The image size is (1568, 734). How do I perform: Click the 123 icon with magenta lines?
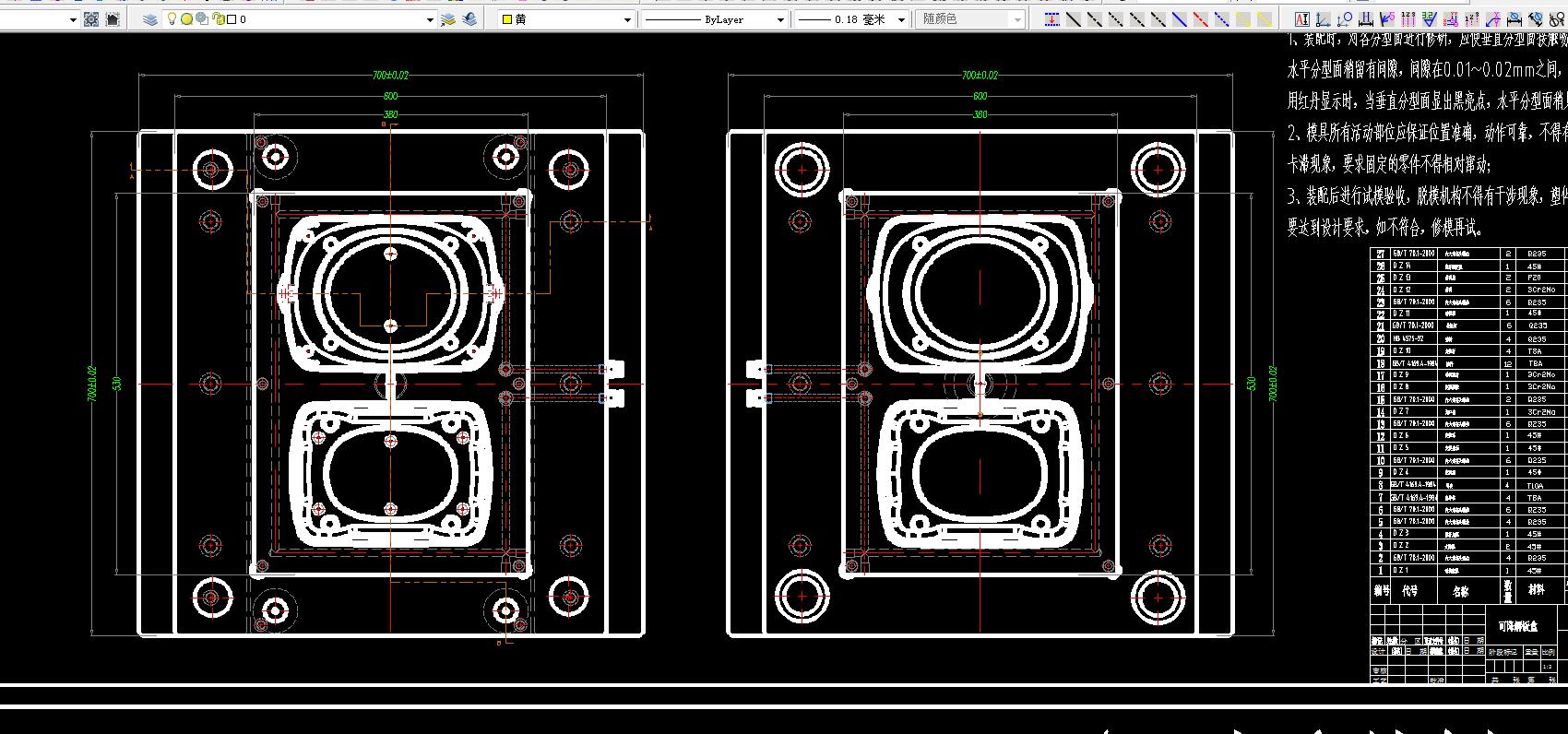tap(1408, 18)
